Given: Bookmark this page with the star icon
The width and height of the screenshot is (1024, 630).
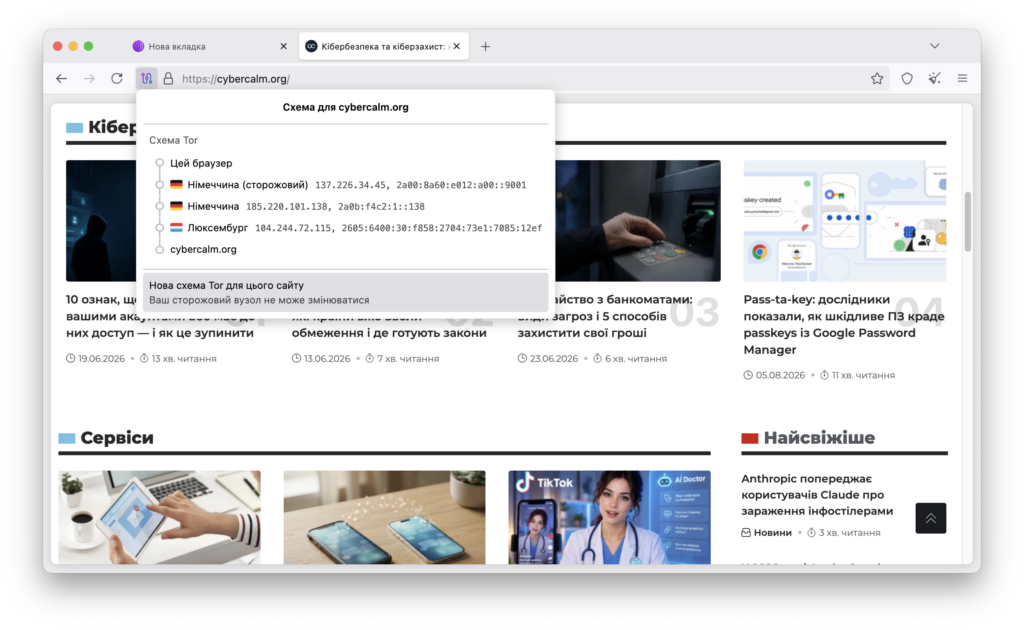Looking at the screenshot, I should [877, 79].
